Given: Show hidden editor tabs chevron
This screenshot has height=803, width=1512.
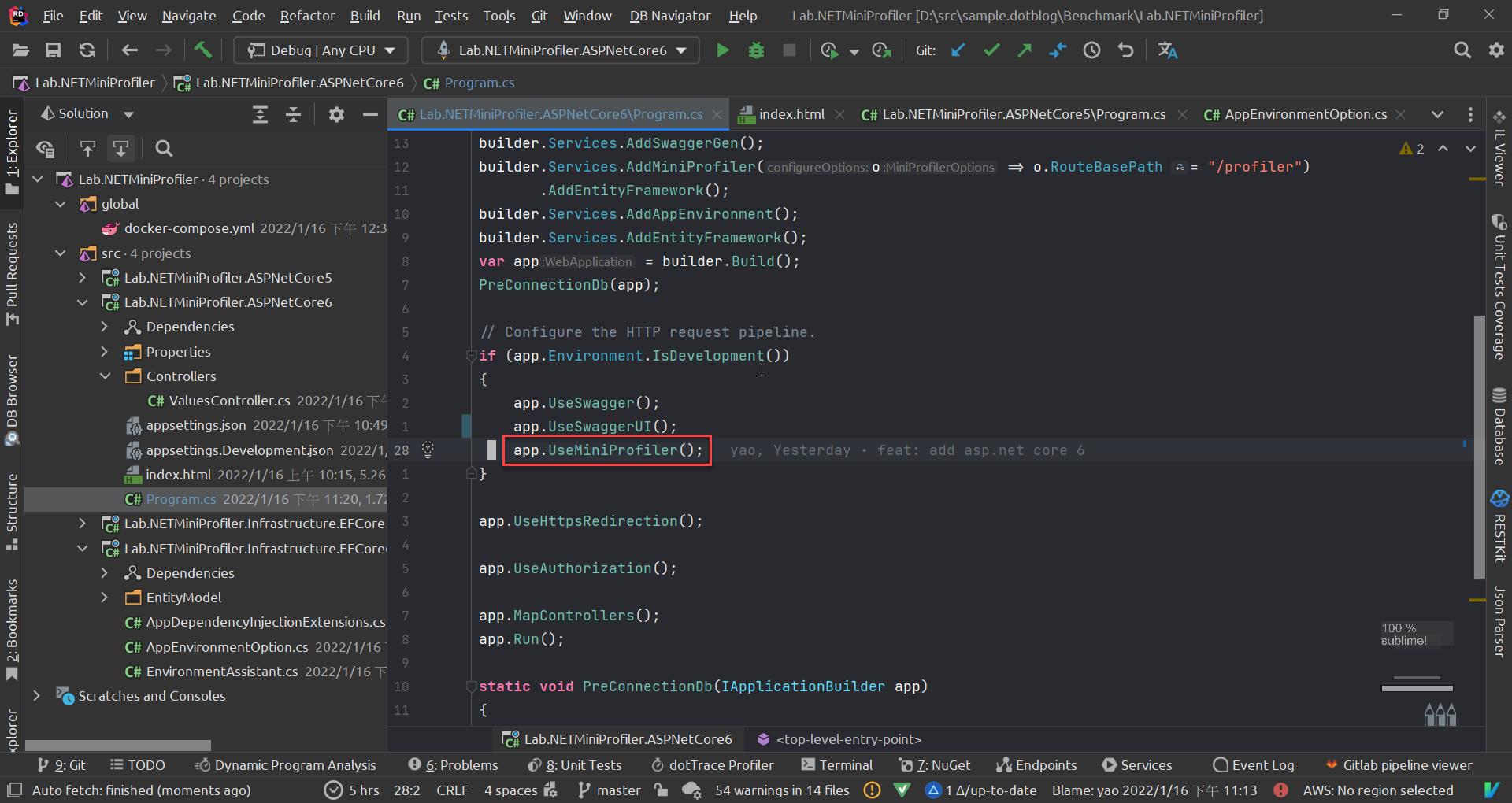Looking at the screenshot, I should click(x=1437, y=114).
